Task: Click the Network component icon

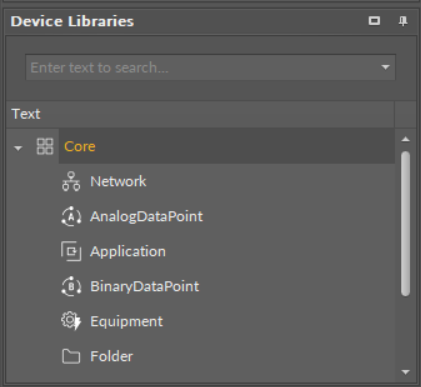Action: [71, 181]
